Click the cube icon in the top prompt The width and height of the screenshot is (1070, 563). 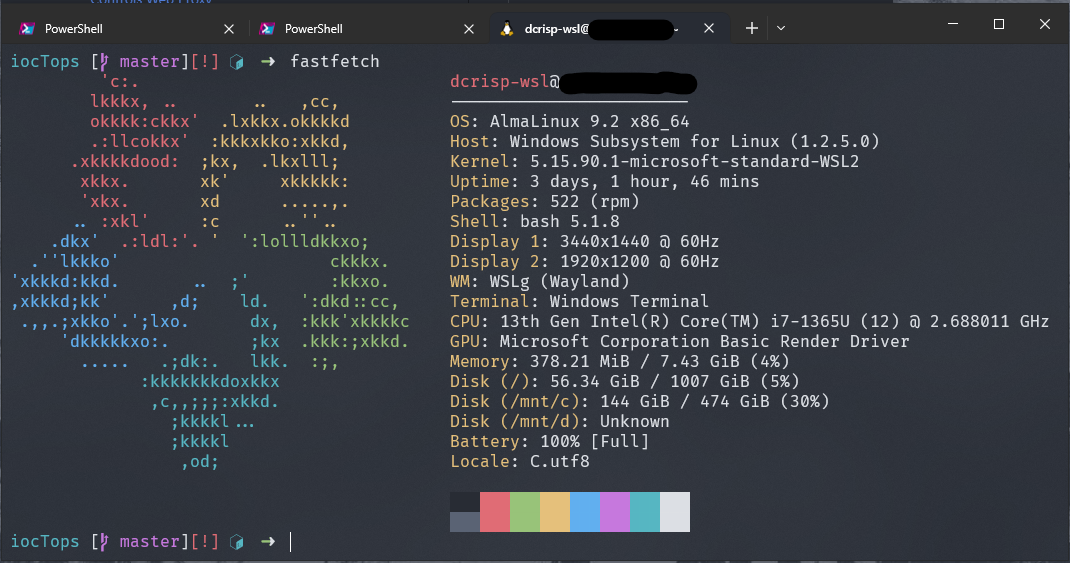tap(237, 62)
